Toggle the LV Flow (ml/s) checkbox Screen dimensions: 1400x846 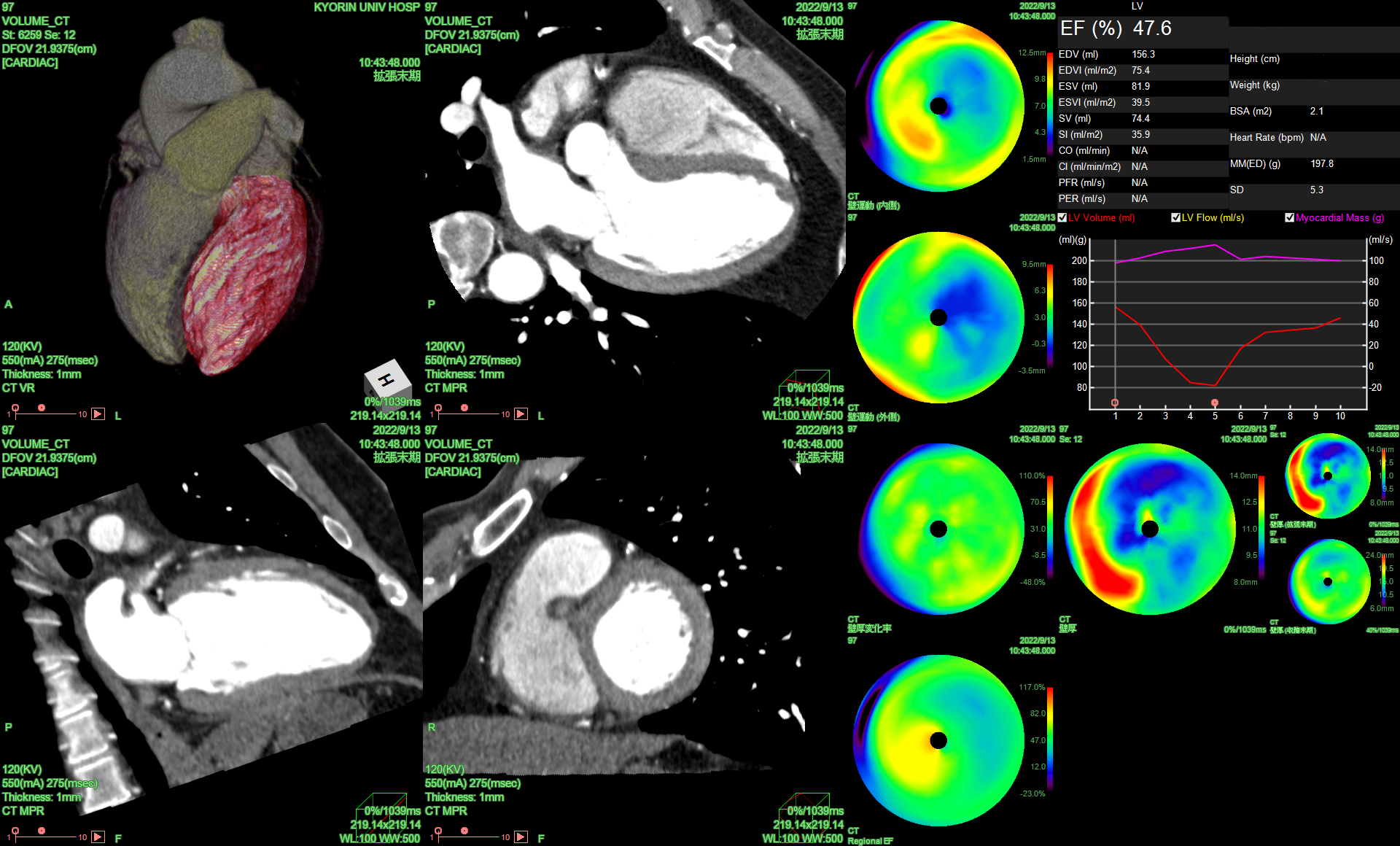tap(1175, 217)
